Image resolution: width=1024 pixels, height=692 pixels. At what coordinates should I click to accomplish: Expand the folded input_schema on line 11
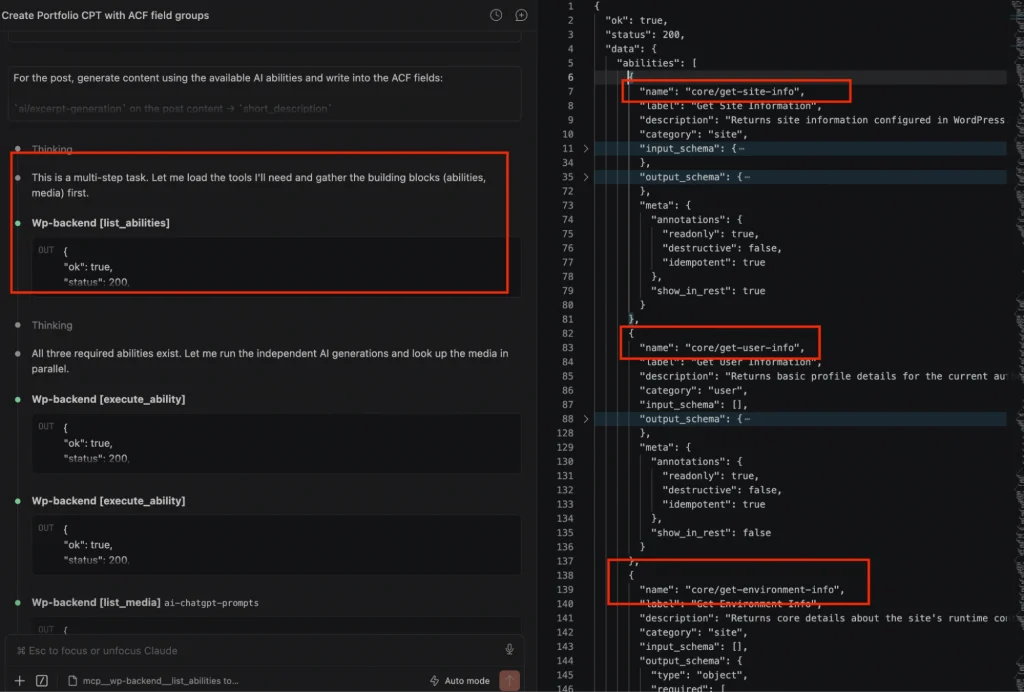pyautogui.click(x=586, y=149)
